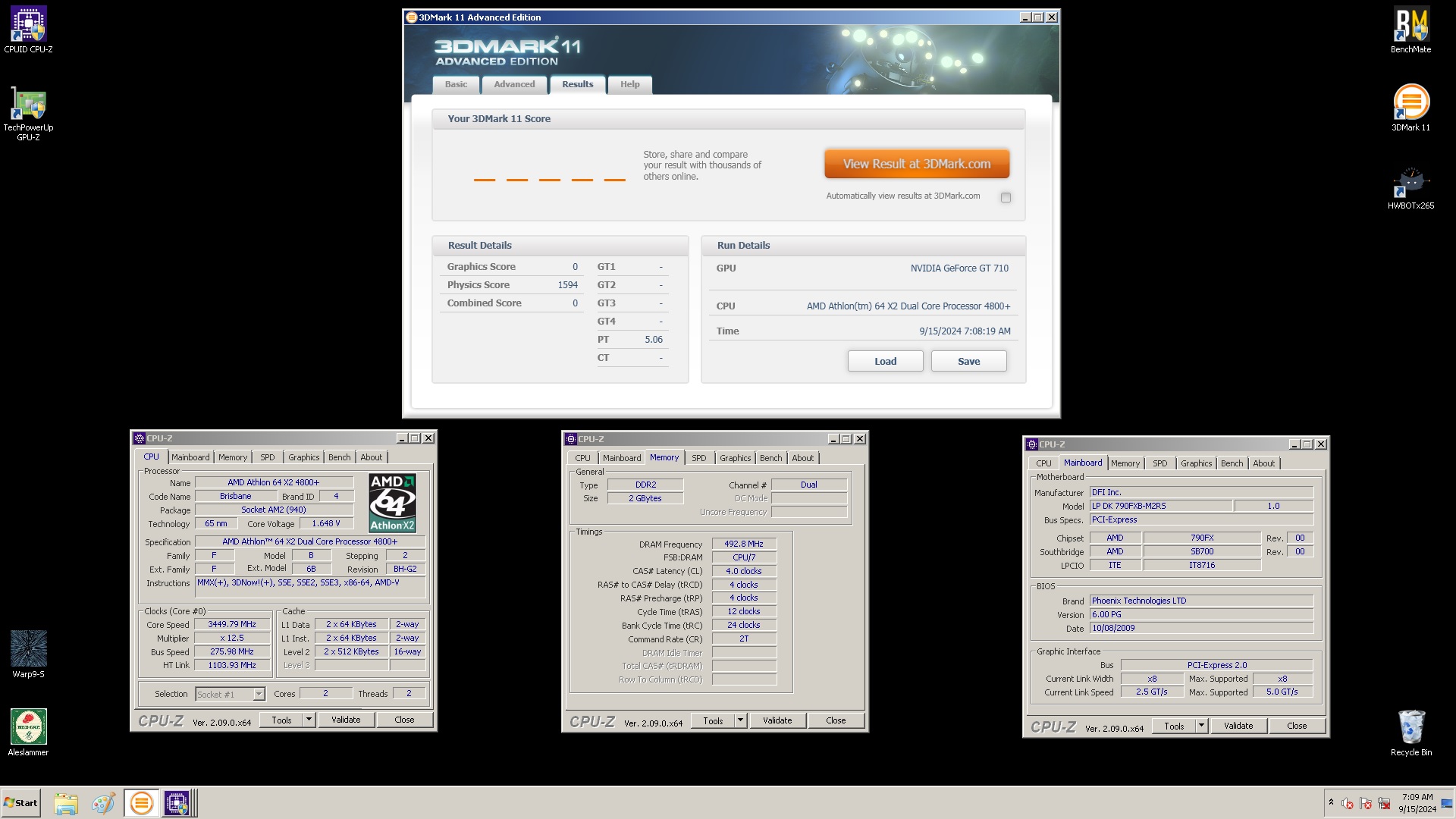The image size is (1456, 819).
Task: Show hidden system tray icons
Action: click(x=1331, y=802)
